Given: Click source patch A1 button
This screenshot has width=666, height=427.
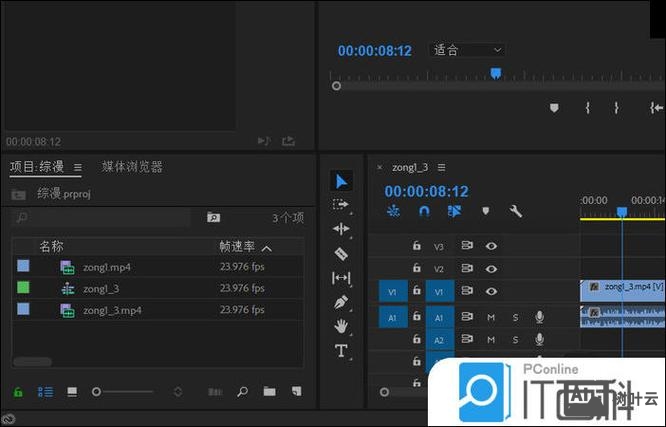Looking at the screenshot, I should tap(393, 318).
